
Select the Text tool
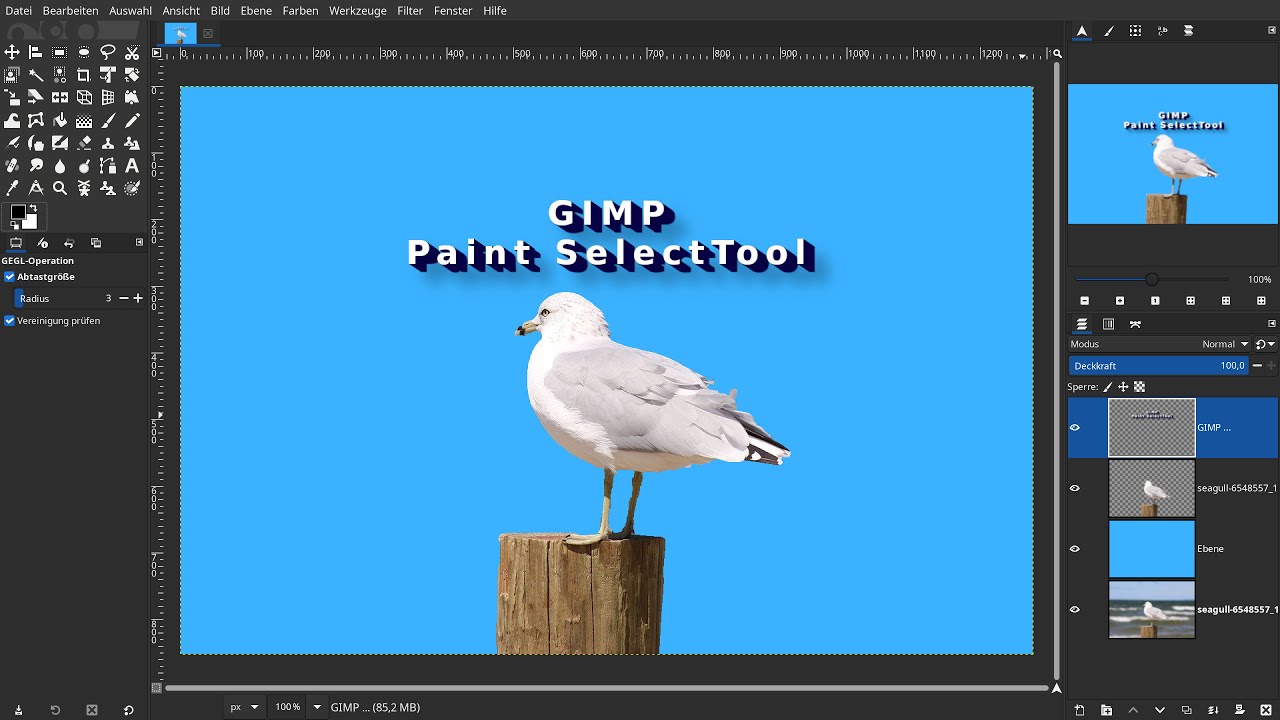point(132,165)
